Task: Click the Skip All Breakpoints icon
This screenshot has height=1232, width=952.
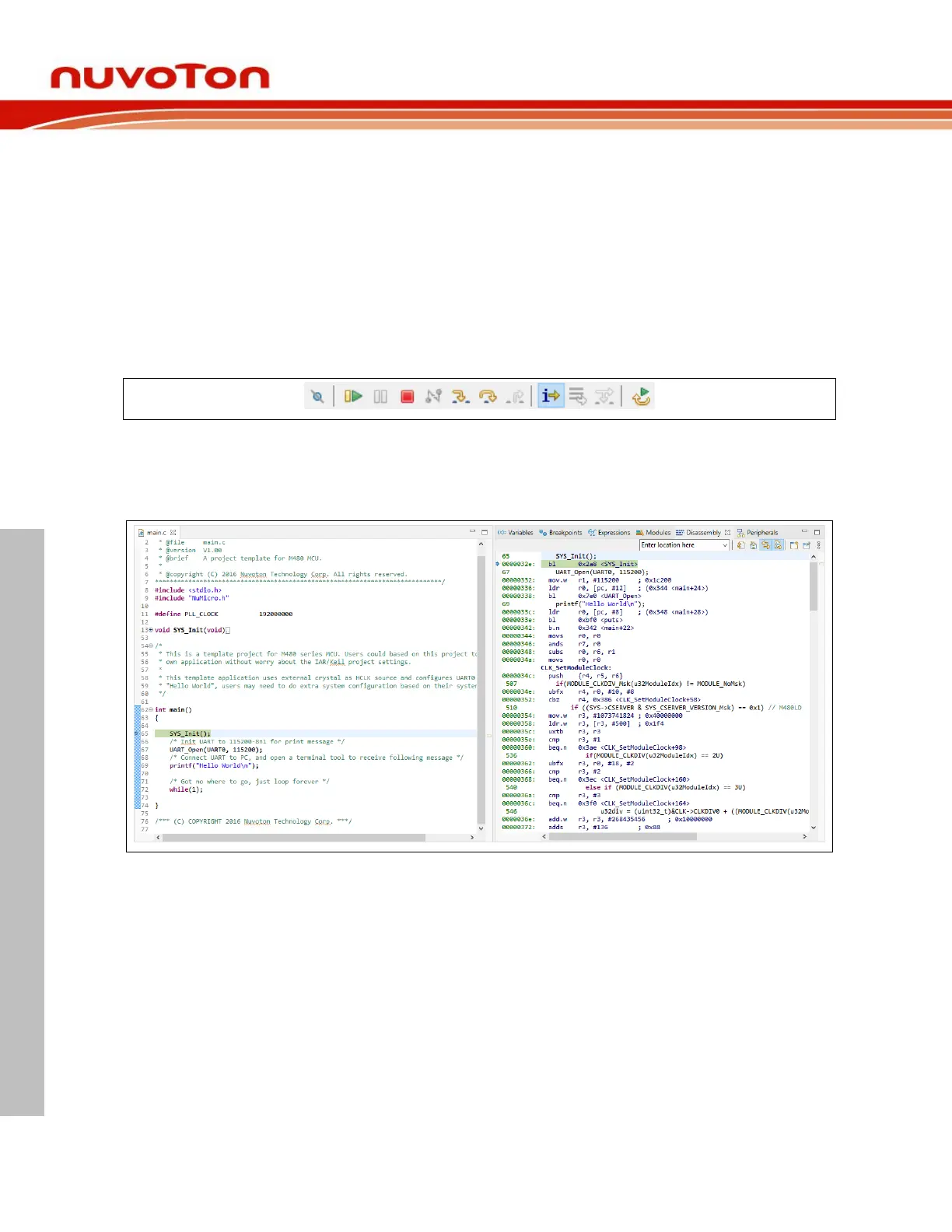Action: click(x=317, y=397)
